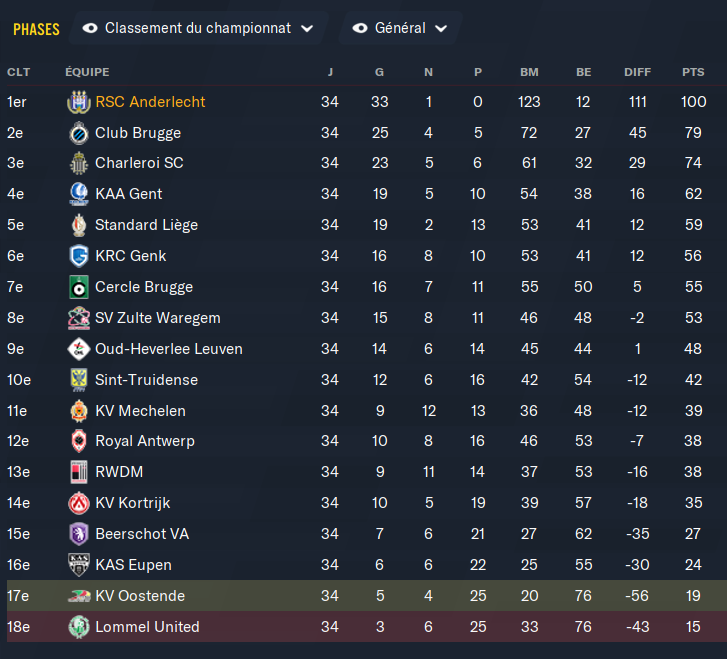Click the KAA Gent club logo
This screenshot has width=727, height=659.
78,194
